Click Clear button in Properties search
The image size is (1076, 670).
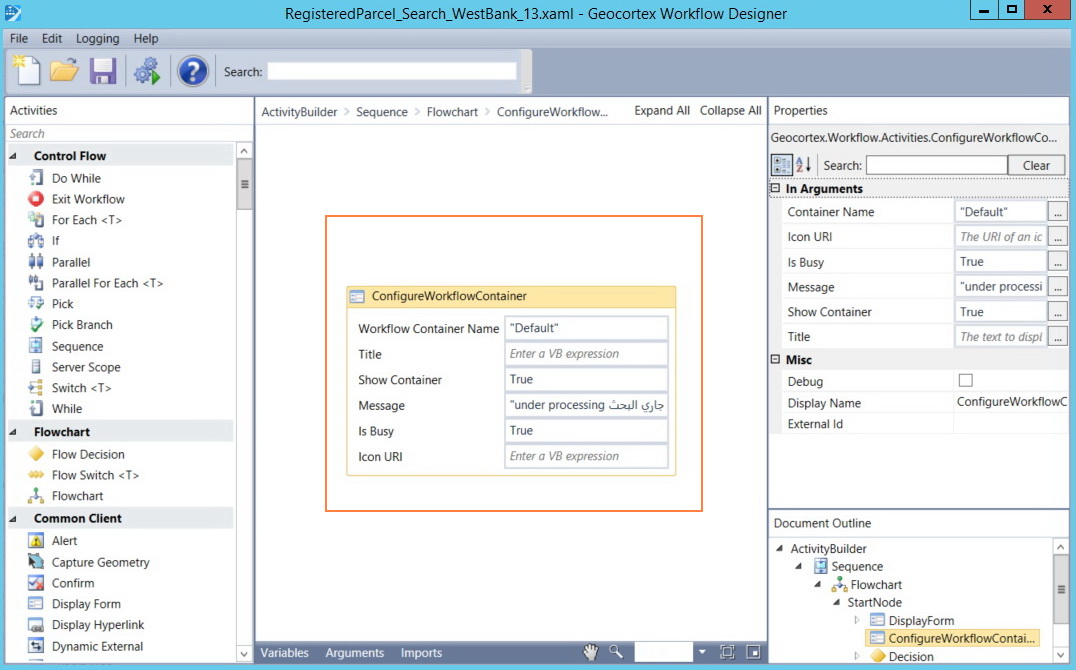pyautogui.click(x=1036, y=165)
